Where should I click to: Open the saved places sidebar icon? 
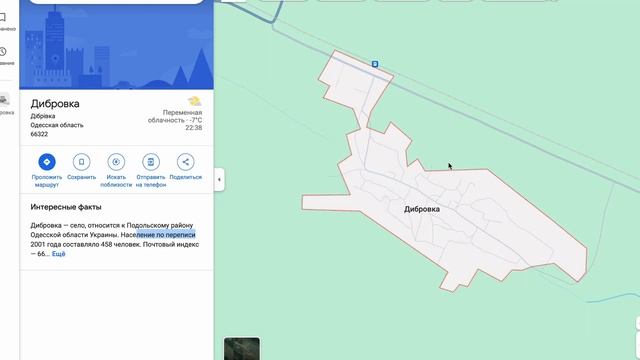[3, 17]
